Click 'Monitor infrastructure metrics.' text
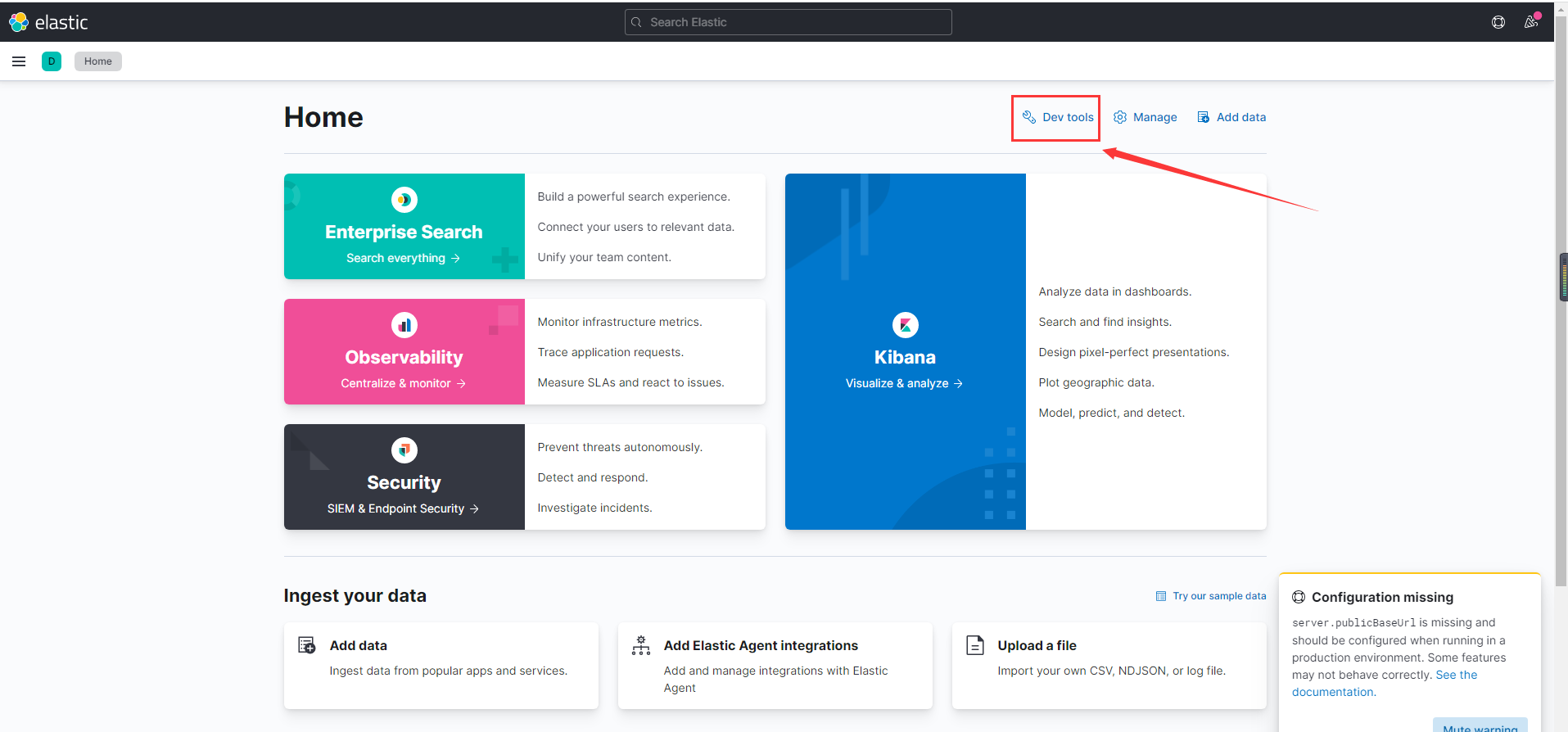 (620, 322)
